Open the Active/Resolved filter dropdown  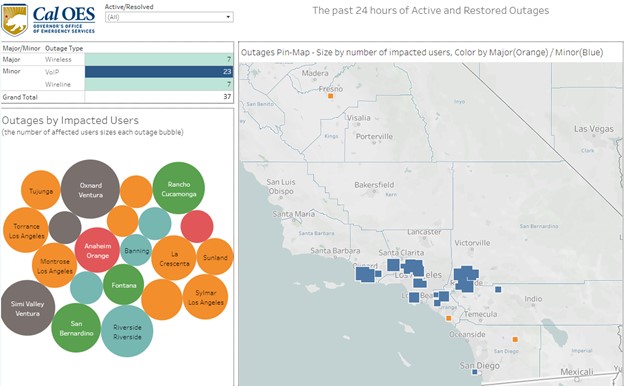(x=169, y=17)
